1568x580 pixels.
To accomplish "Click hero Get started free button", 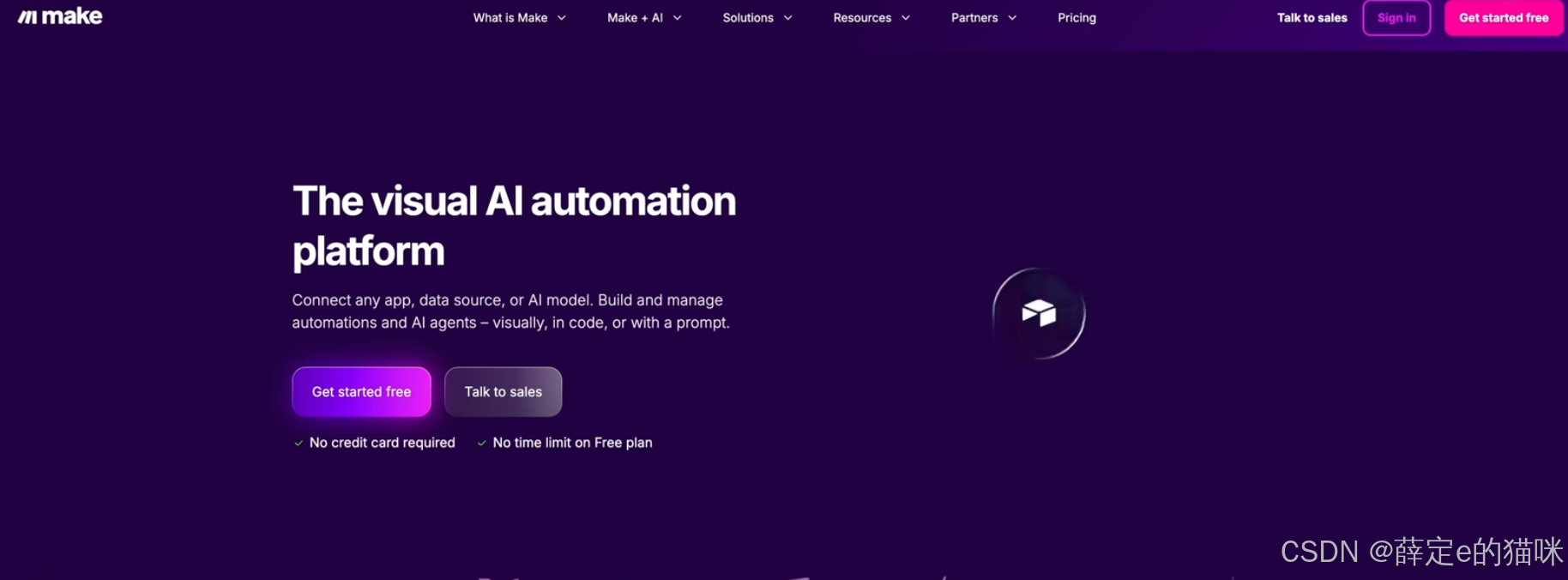I will click(x=361, y=392).
